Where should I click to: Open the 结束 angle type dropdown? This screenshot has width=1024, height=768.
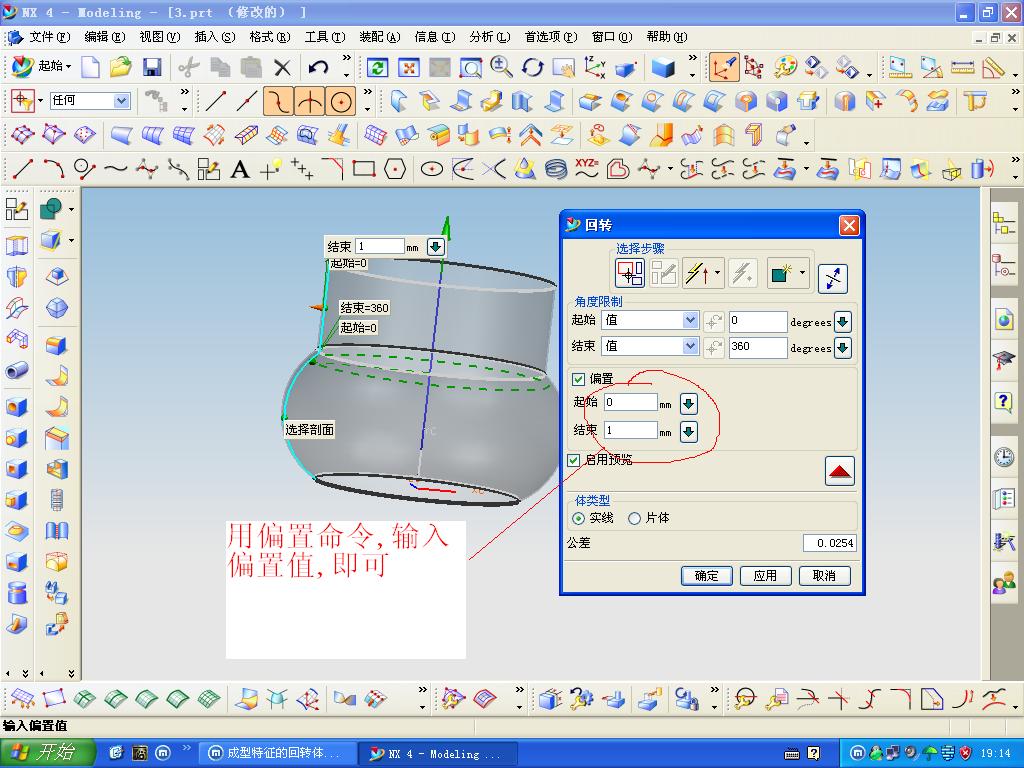coord(690,346)
